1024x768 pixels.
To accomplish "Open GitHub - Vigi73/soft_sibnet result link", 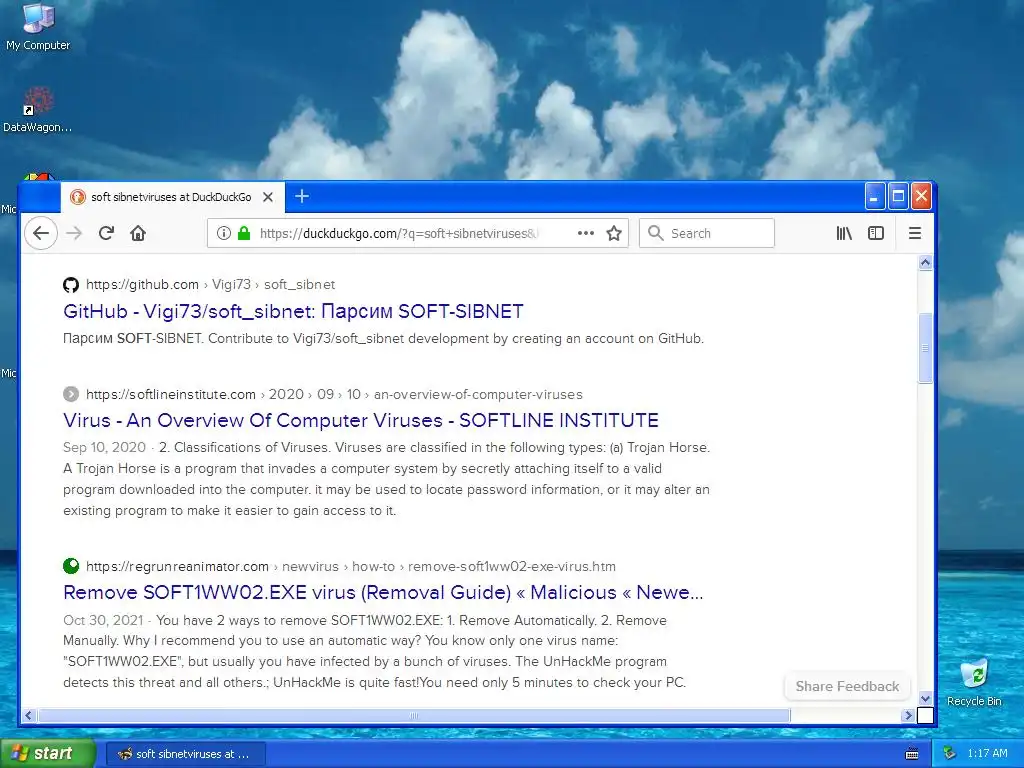I will pos(293,312).
